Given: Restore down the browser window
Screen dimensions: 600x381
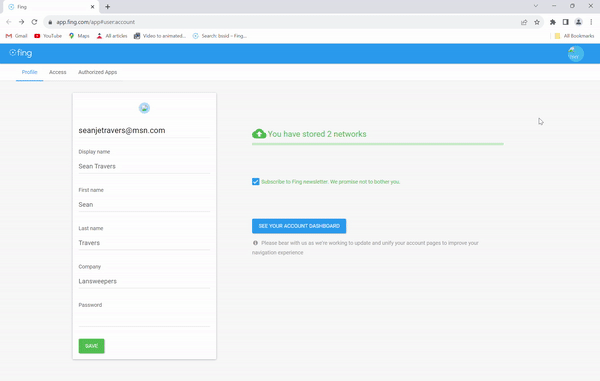Looking at the screenshot, I should click(x=572, y=6).
